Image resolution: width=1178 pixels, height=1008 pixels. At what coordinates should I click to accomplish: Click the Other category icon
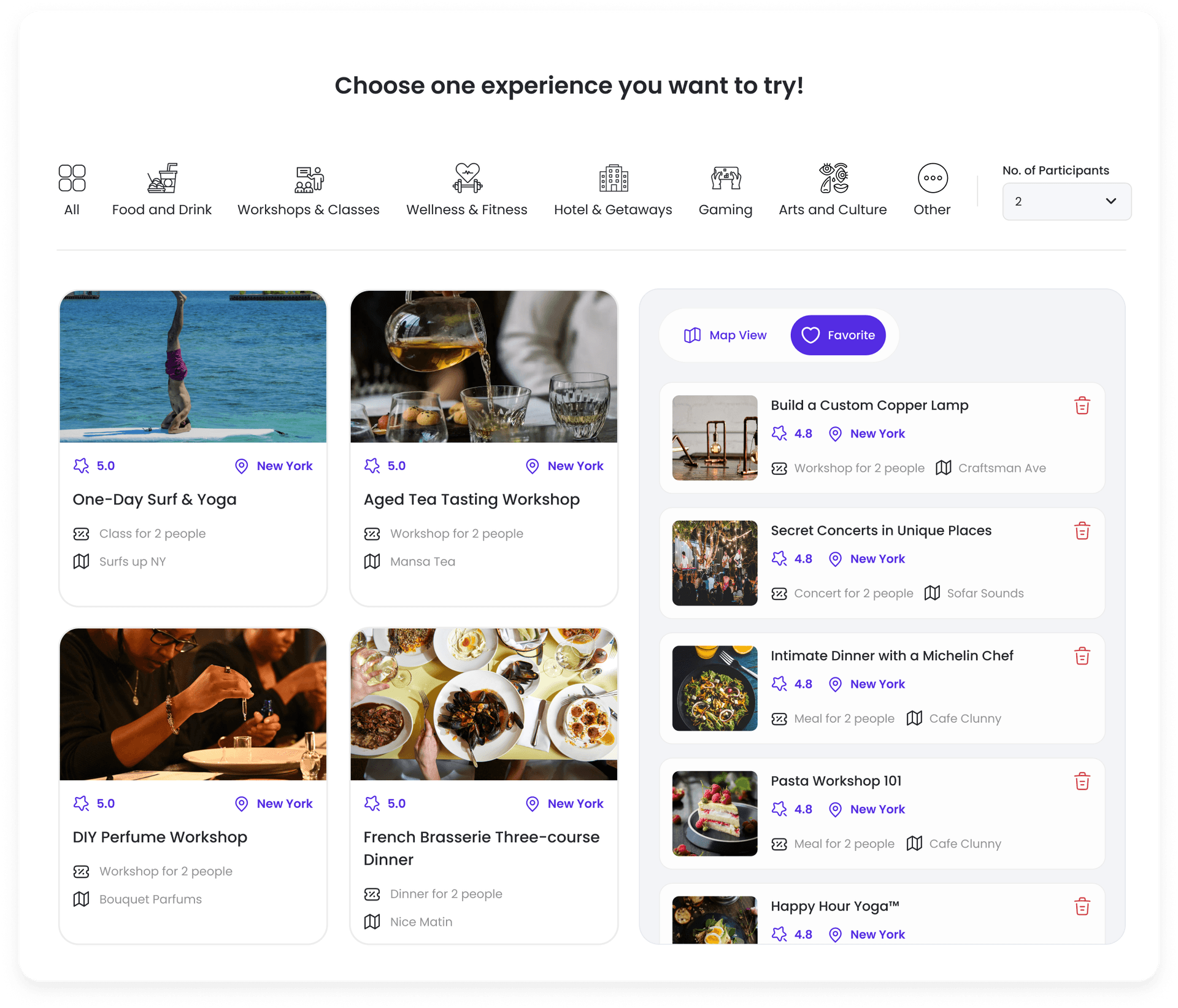coord(931,179)
